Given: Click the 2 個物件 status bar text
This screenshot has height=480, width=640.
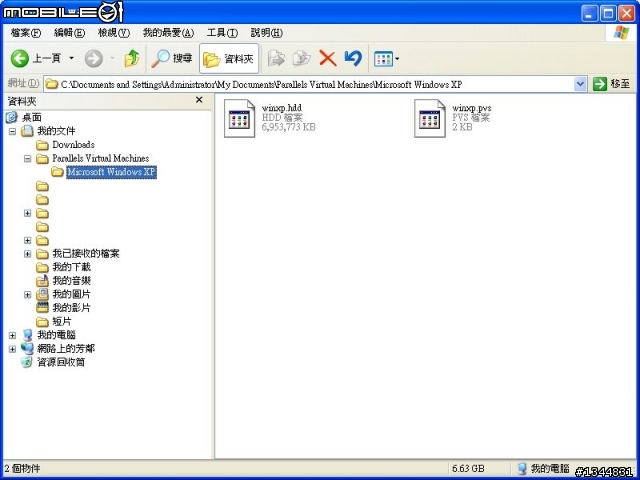Looking at the screenshot, I should [22, 468].
